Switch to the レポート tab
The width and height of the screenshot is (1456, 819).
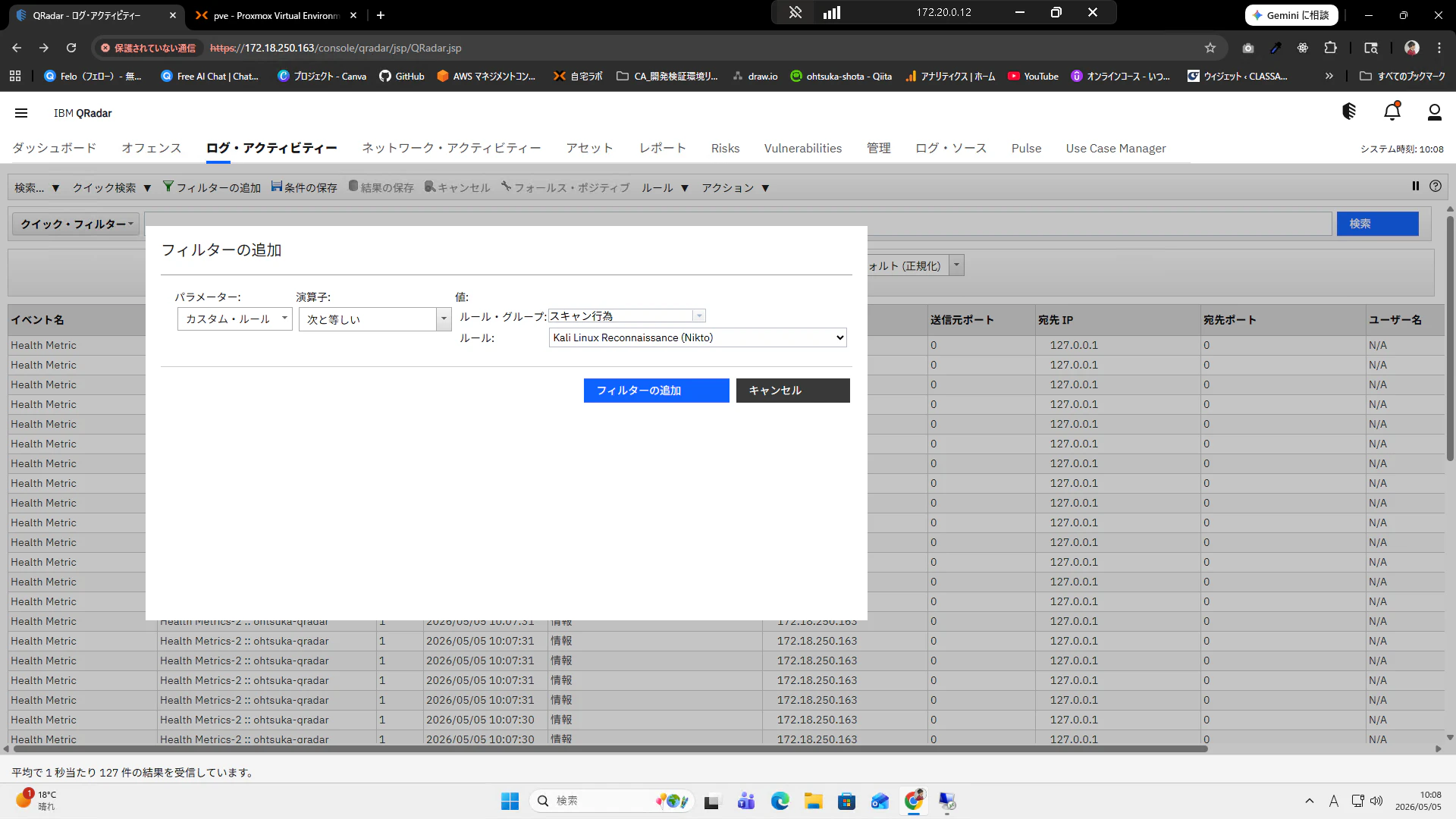click(x=663, y=148)
